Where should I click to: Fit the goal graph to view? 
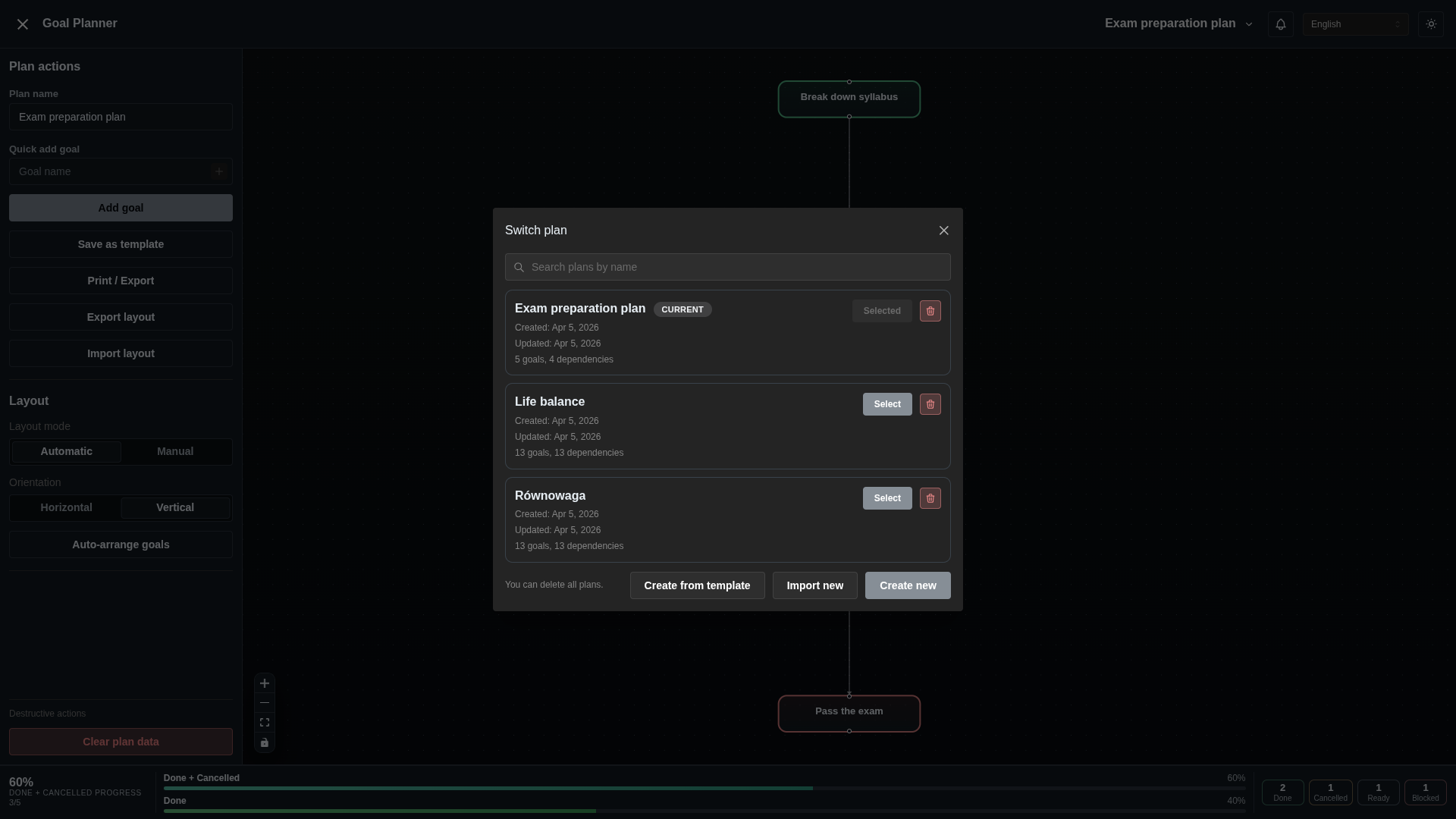(x=264, y=722)
